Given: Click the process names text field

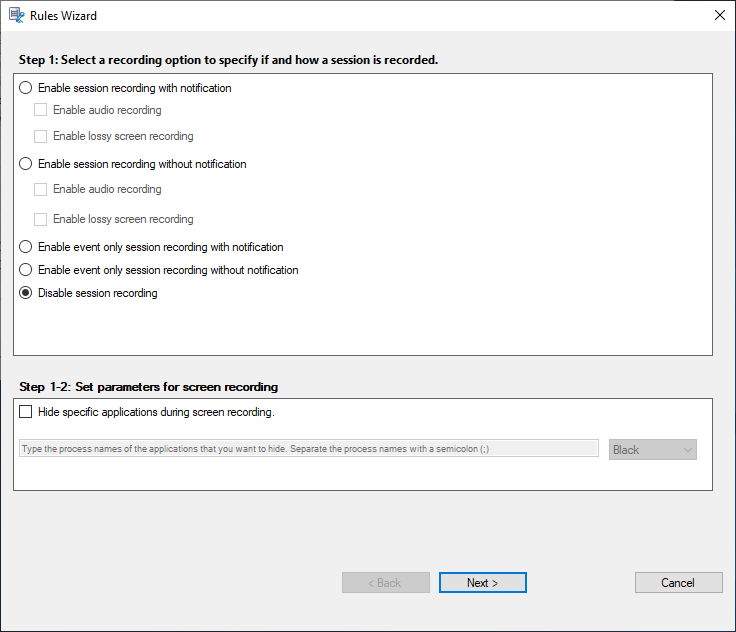Looking at the screenshot, I should coord(309,449).
